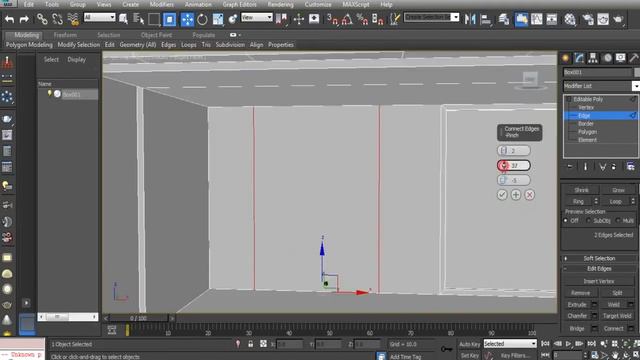Image resolution: width=640 pixels, height=360 pixels.
Task: Collapse the Edit Edges rollout
Action: click(x=599, y=269)
